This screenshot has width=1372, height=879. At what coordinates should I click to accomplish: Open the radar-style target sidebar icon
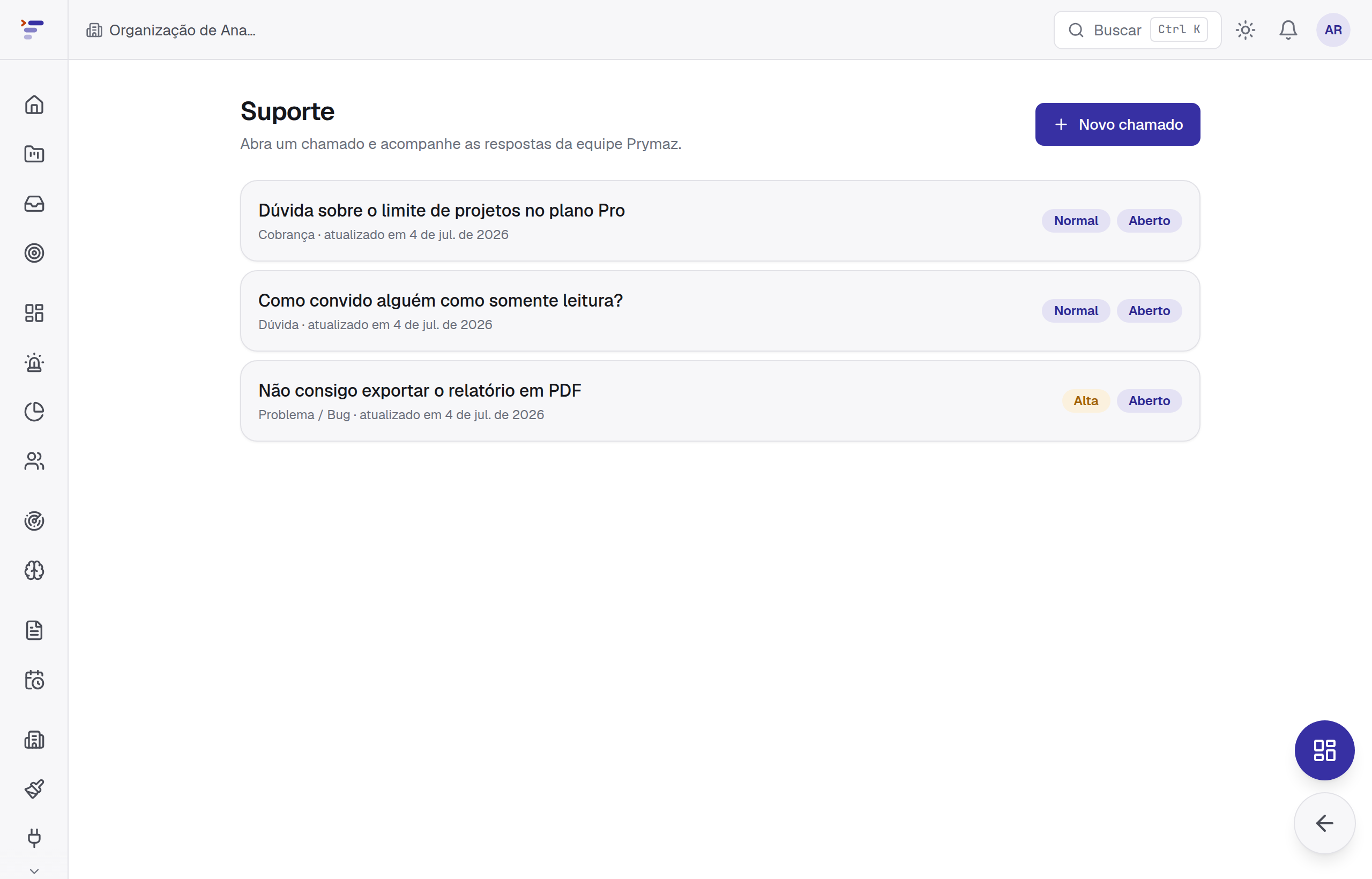34,521
